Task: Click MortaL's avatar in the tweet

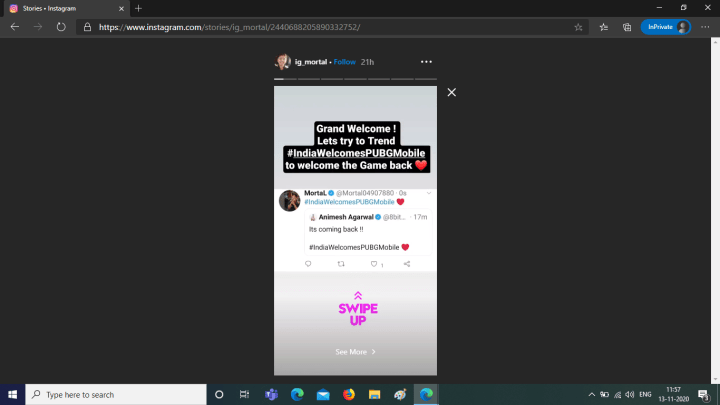Action: tap(289, 200)
